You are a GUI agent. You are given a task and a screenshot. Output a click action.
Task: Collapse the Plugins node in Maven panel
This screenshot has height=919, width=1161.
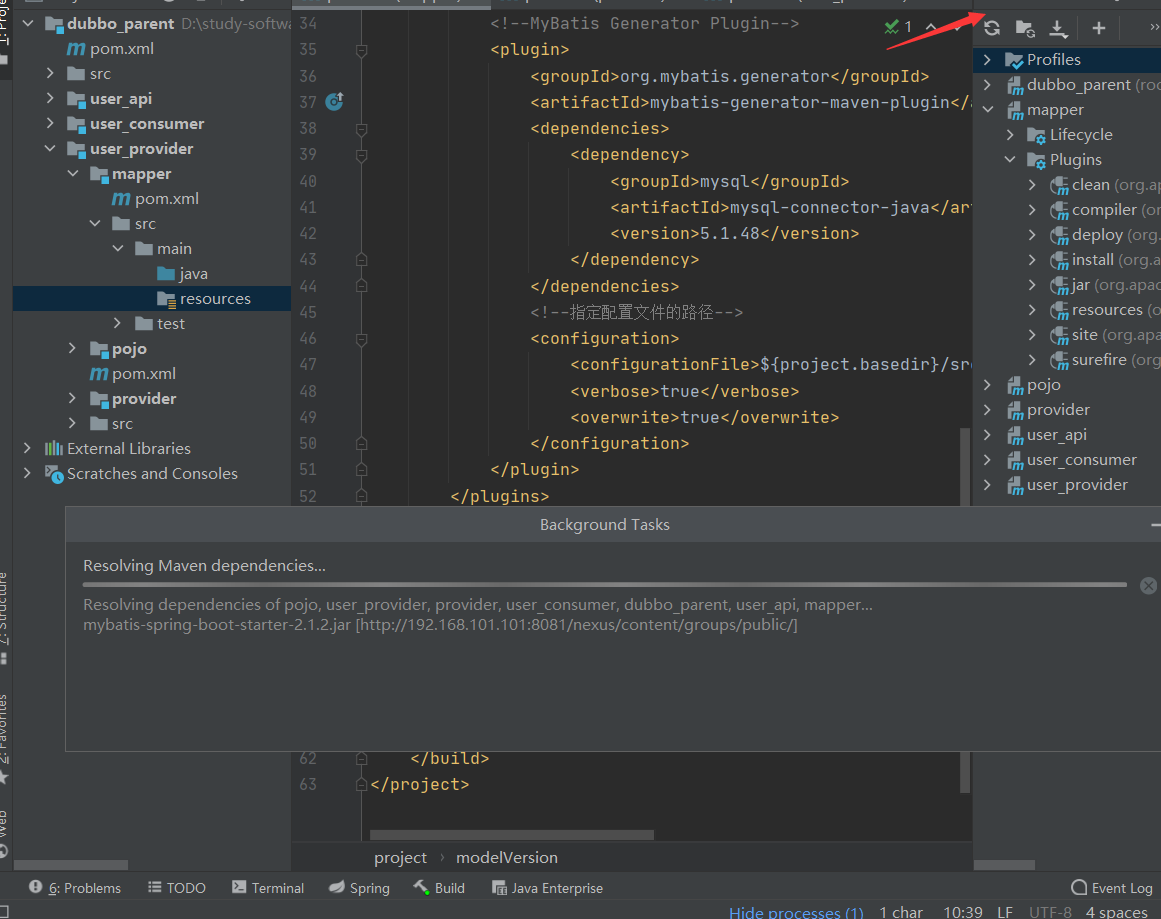(x=1011, y=160)
